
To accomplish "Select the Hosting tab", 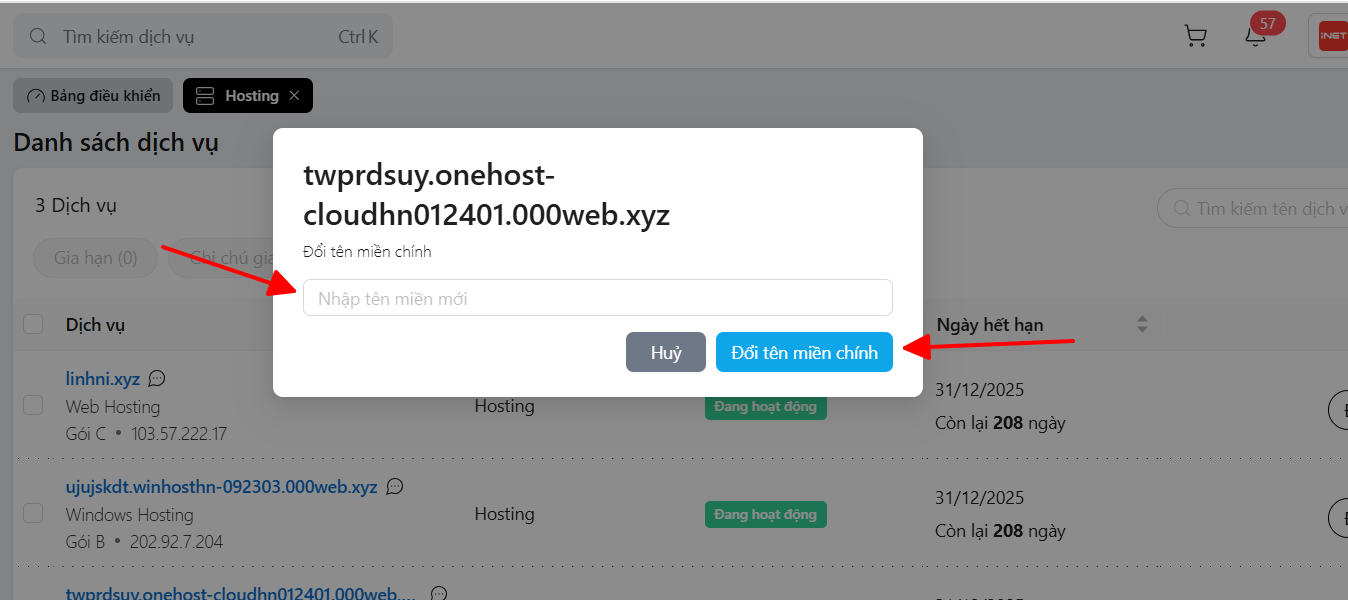I will [x=248, y=96].
